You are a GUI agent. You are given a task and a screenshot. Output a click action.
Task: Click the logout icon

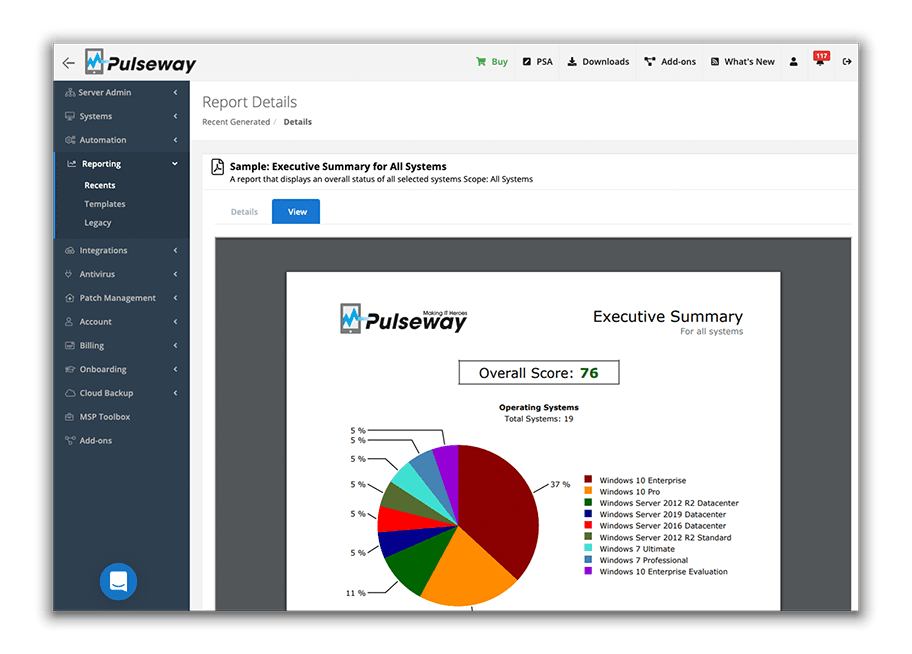(x=847, y=62)
